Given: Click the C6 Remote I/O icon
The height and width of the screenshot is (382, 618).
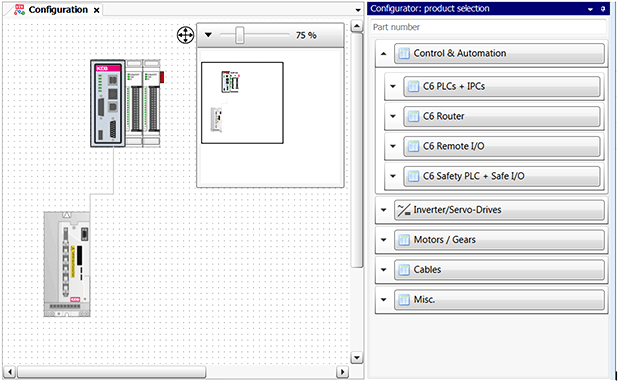Looking at the screenshot, I should point(413,146).
